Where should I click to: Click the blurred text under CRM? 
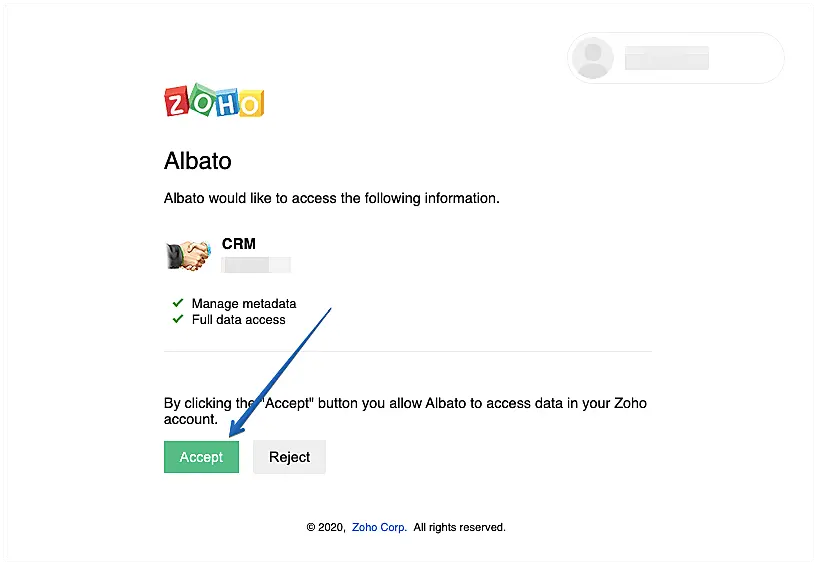[256, 265]
